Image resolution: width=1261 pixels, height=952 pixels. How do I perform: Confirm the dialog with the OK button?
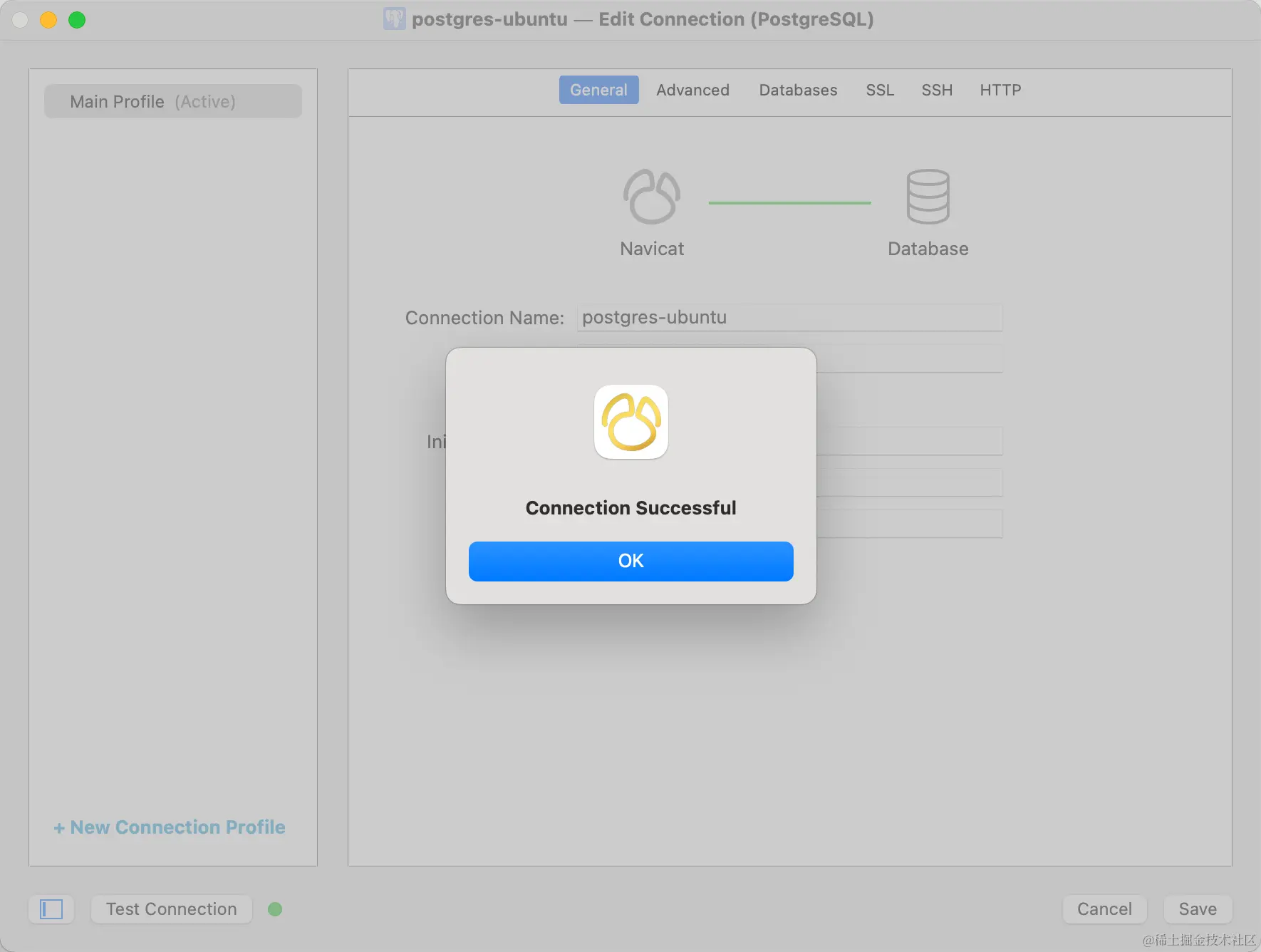click(x=631, y=562)
